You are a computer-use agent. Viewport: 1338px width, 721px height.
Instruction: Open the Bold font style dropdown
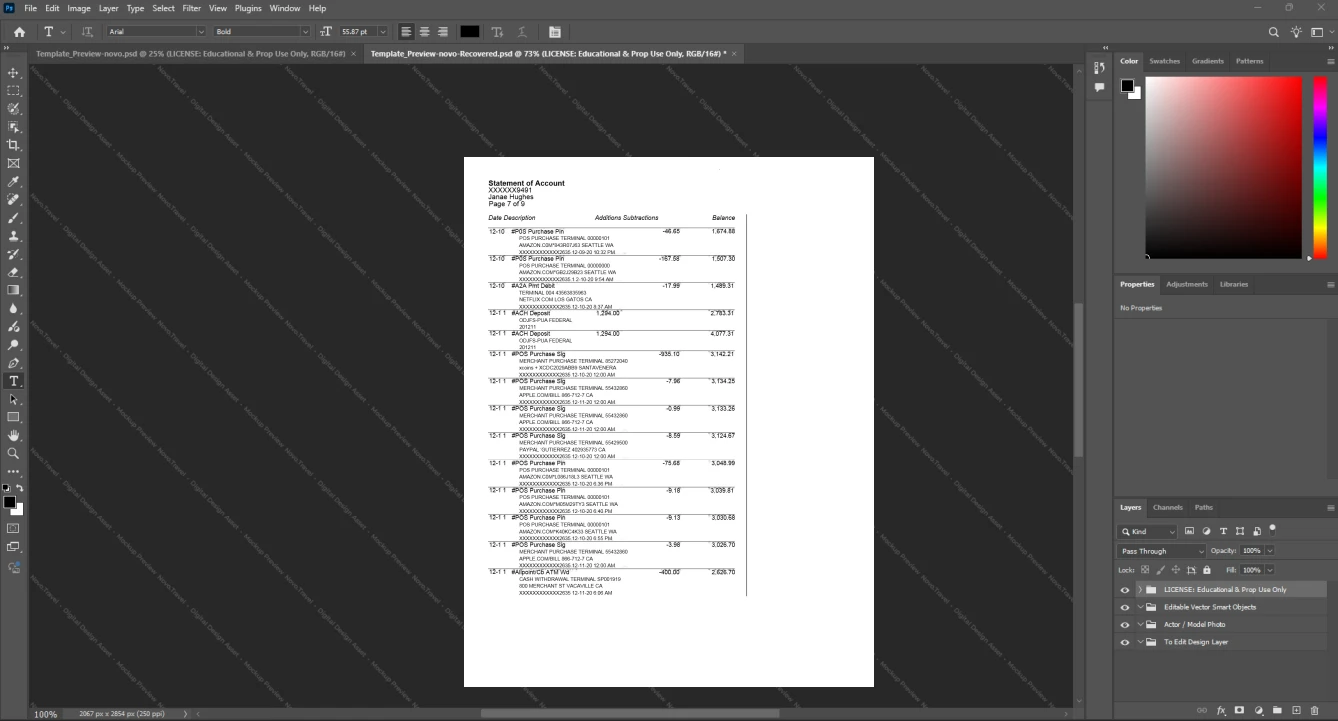(x=259, y=32)
